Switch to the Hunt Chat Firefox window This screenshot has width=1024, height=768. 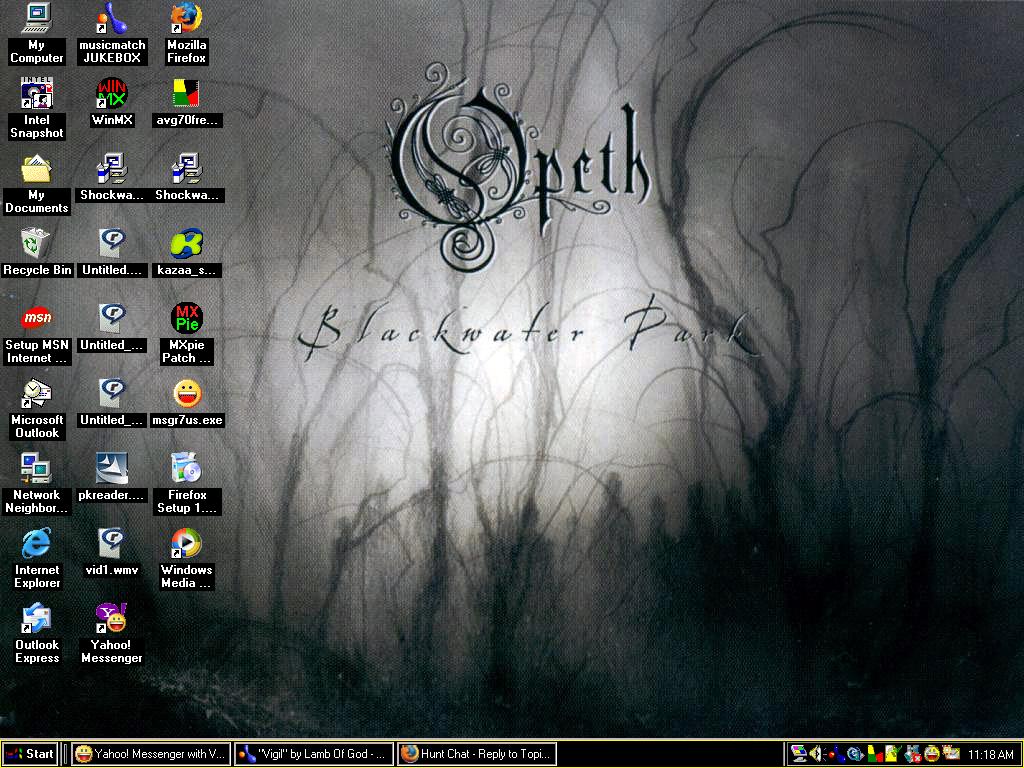(x=476, y=754)
